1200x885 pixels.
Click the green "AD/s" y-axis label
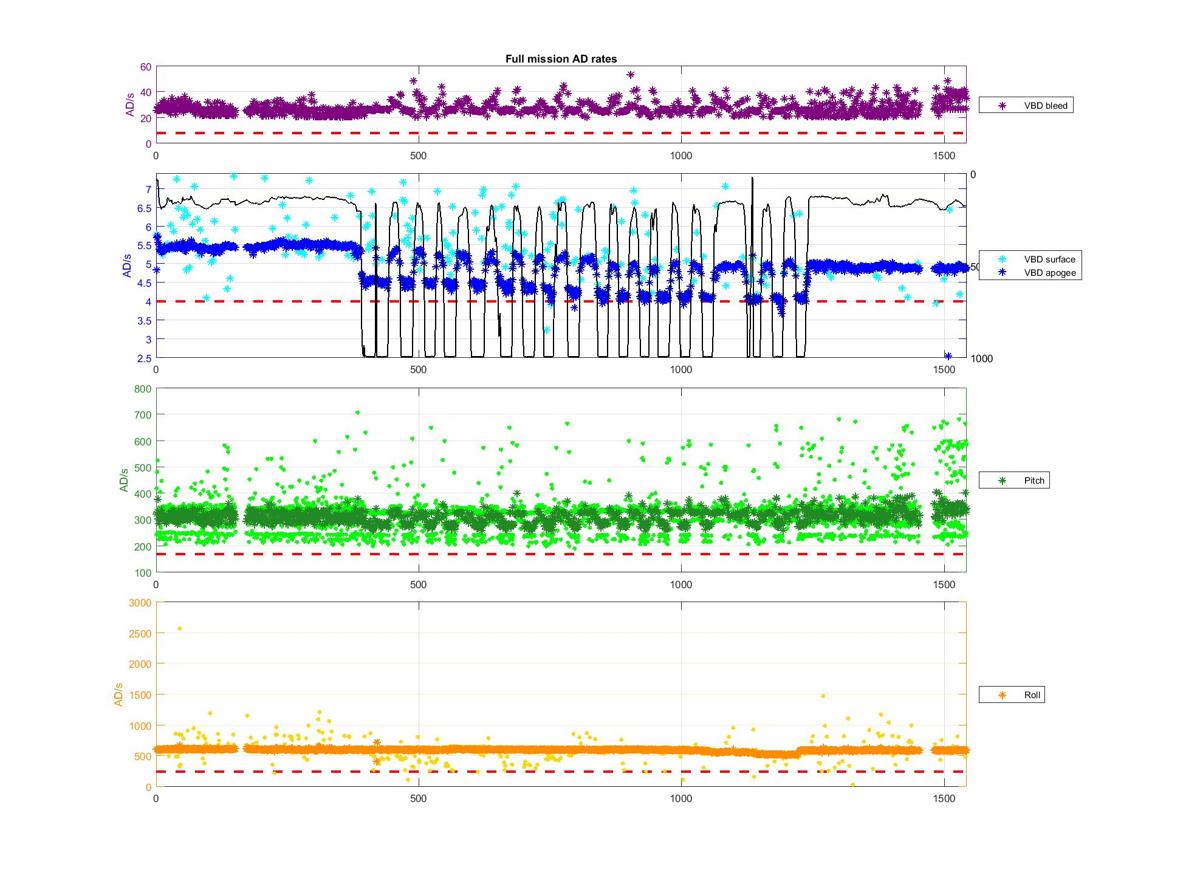pos(125,481)
